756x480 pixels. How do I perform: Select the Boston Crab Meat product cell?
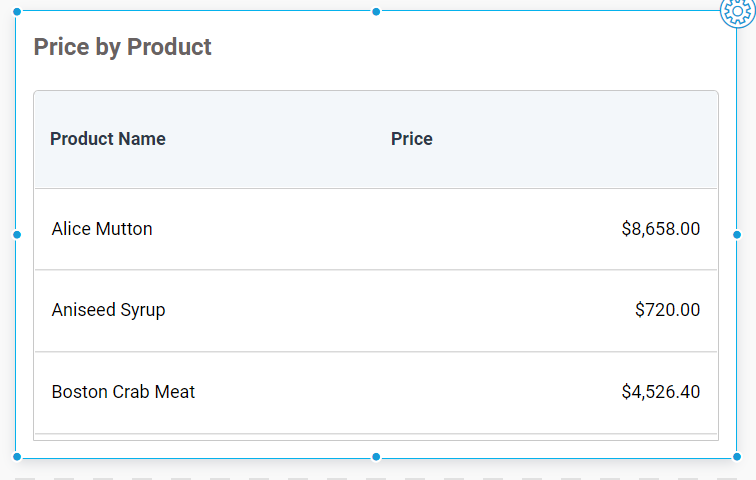tap(124, 392)
